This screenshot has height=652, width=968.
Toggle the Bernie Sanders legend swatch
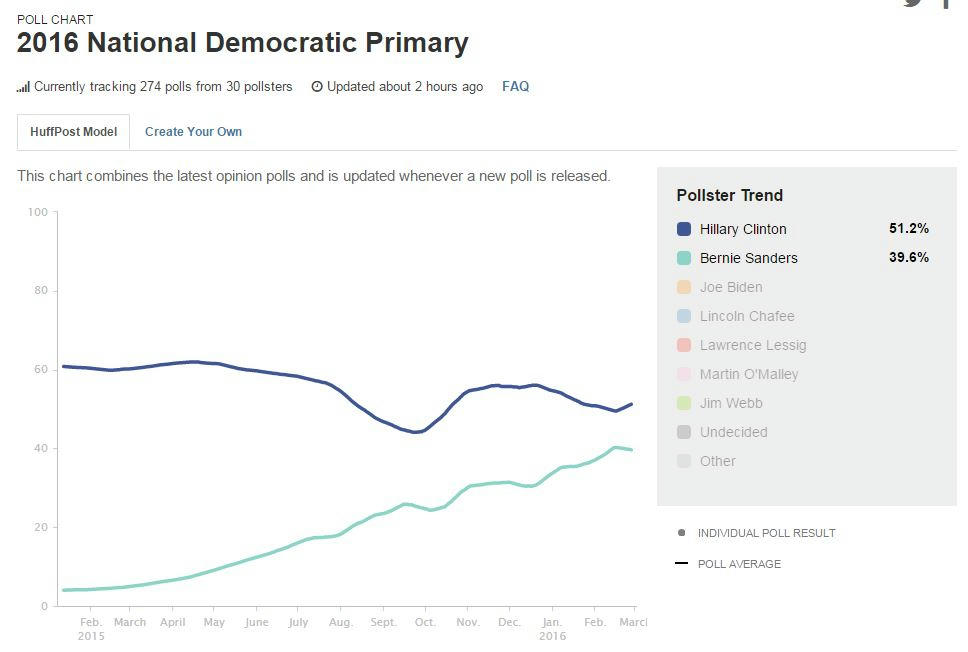click(x=684, y=258)
